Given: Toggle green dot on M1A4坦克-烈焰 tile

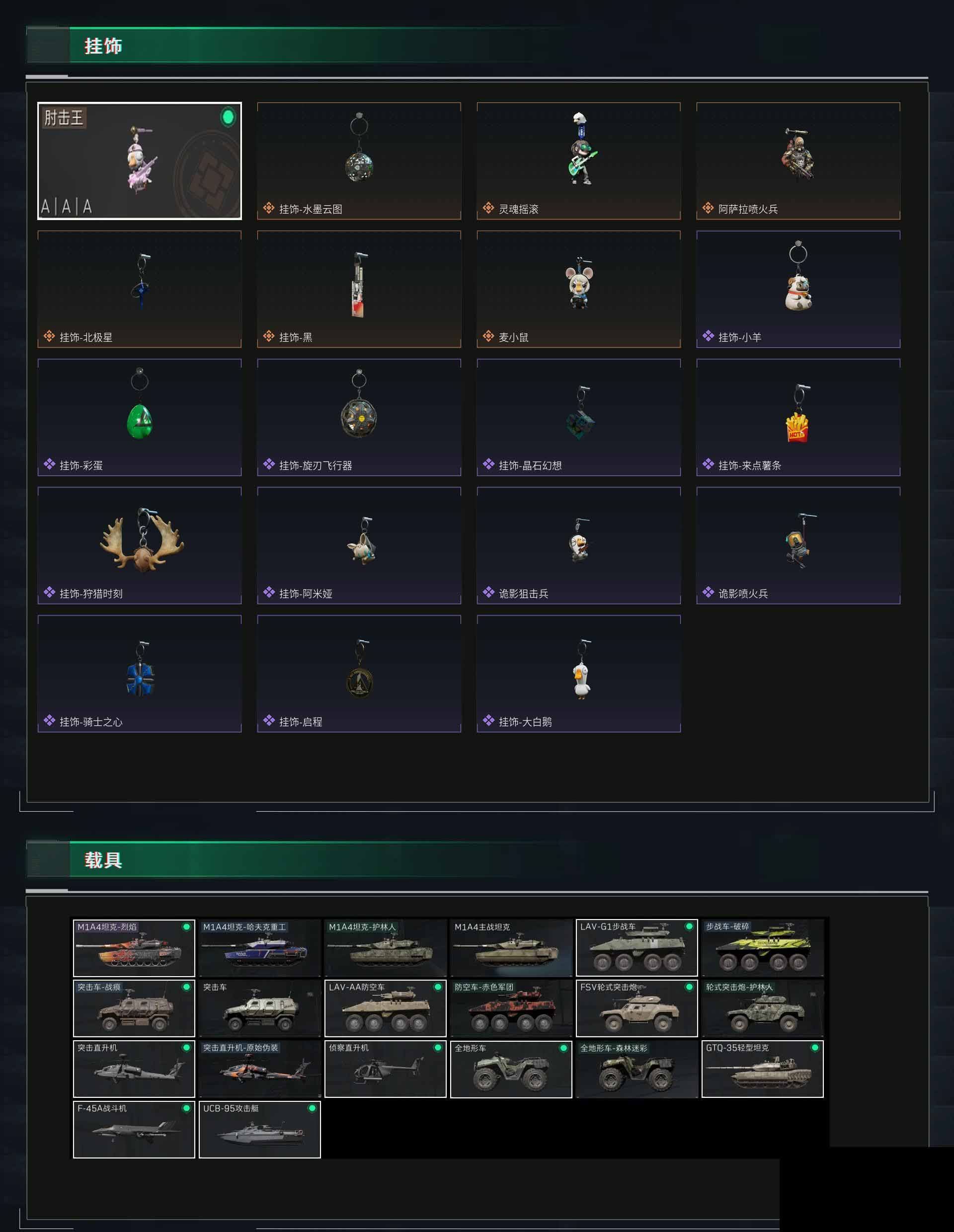Looking at the screenshot, I should click(x=186, y=927).
